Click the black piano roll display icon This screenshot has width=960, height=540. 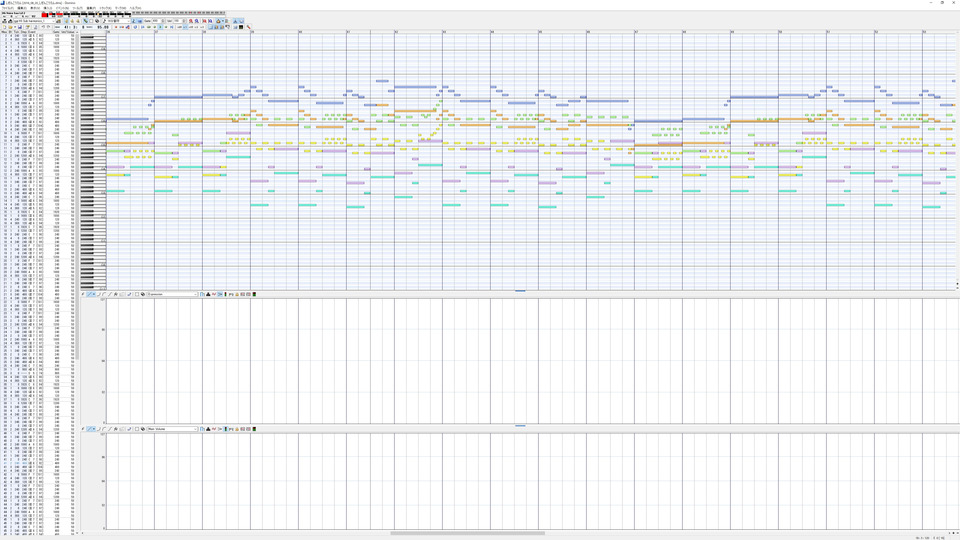point(241,27)
